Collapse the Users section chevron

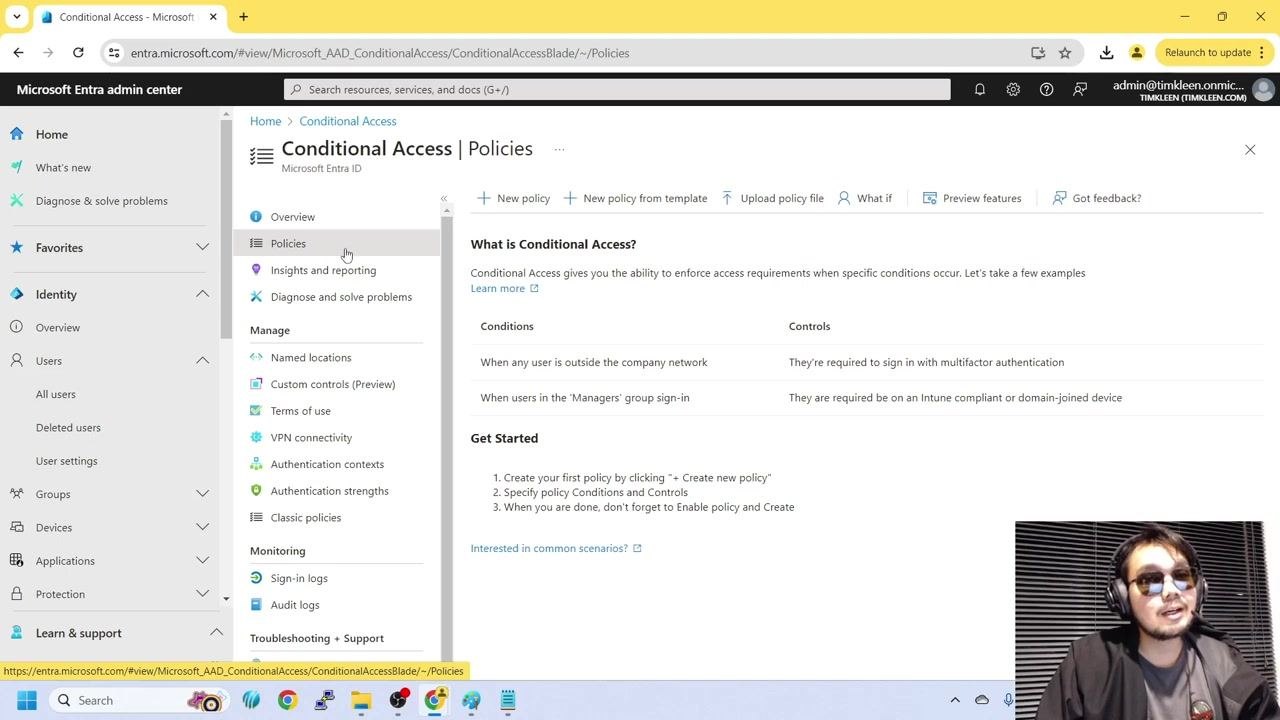pos(202,360)
